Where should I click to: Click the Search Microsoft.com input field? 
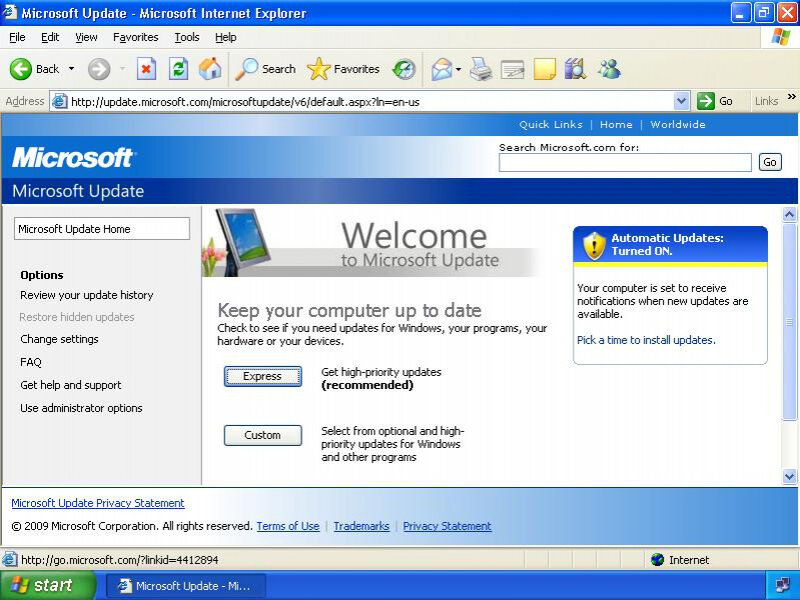[x=625, y=162]
